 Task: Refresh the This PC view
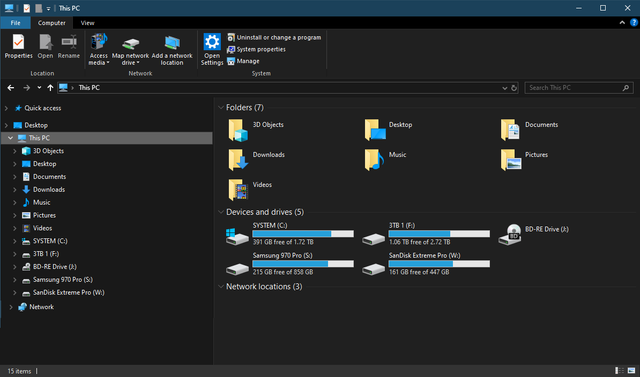(514, 88)
